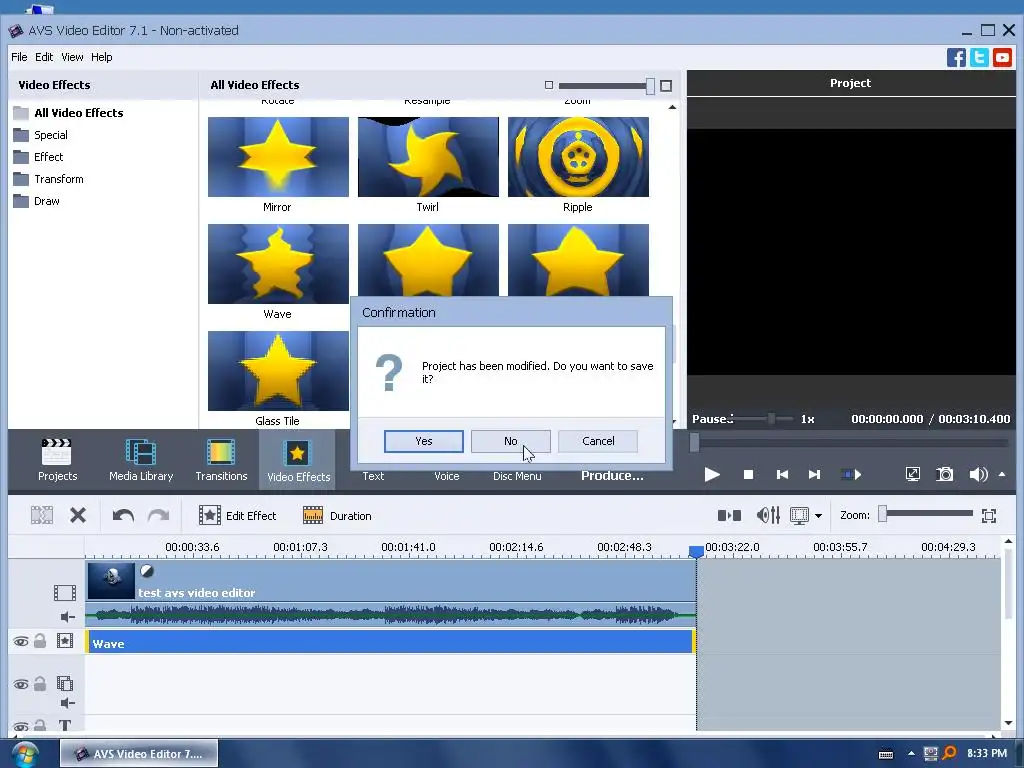Toggle visibility of the video effects track

(x=21, y=641)
